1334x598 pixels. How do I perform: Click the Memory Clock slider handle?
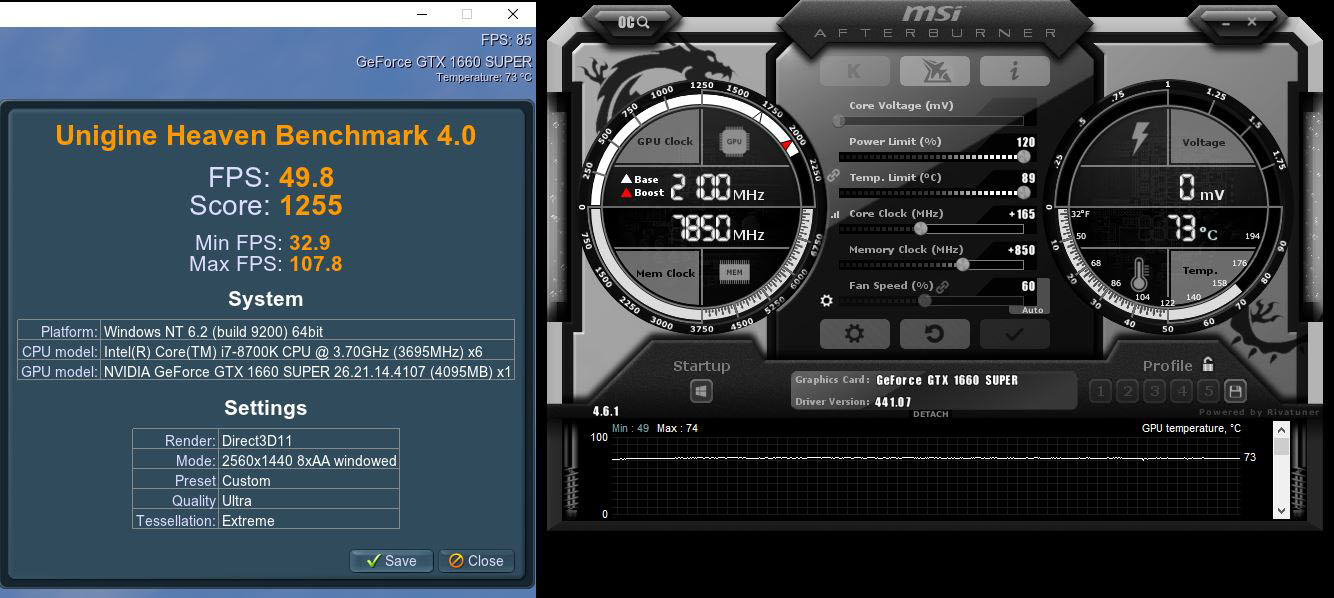(962, 265)
